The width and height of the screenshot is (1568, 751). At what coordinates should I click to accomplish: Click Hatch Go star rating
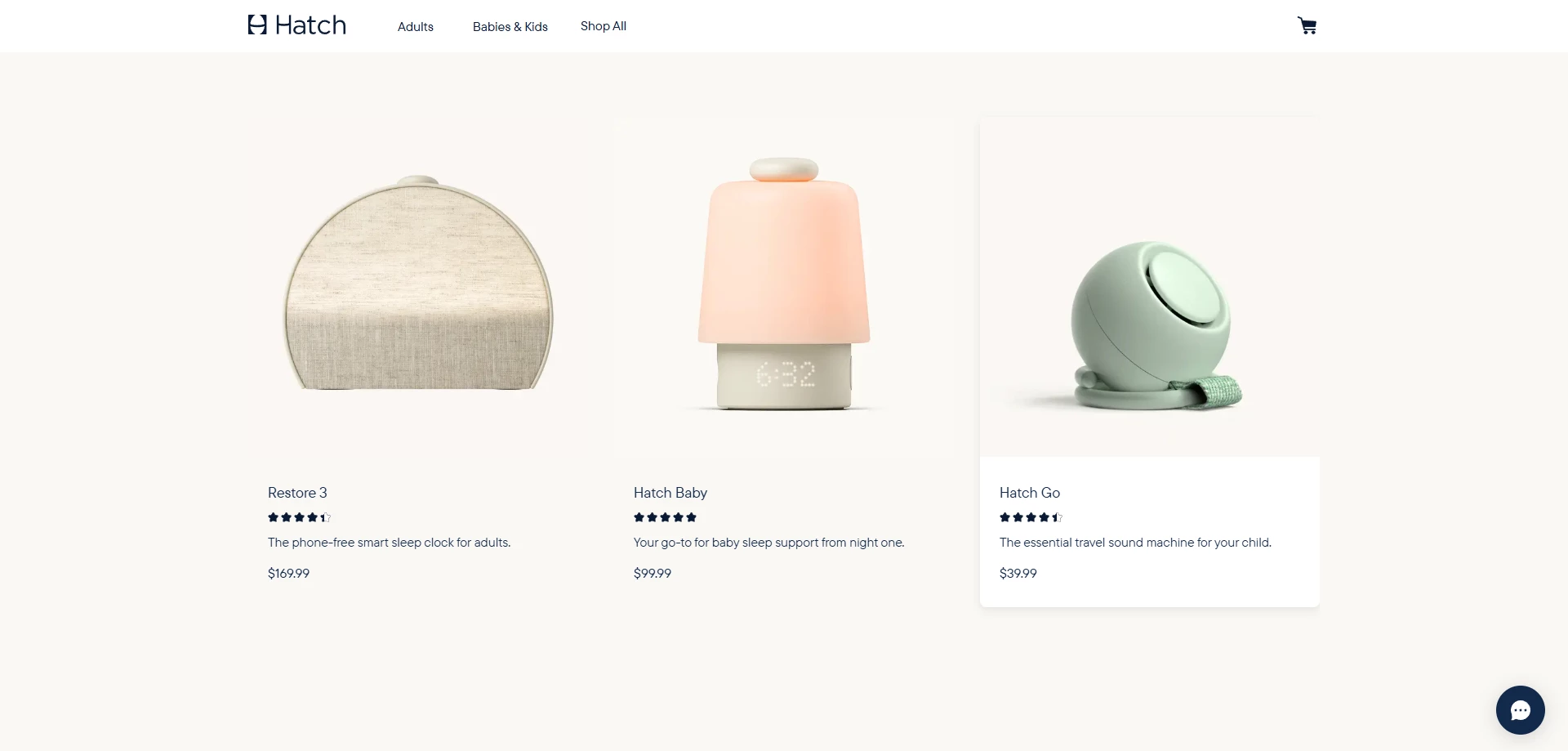[x=1031, y=517]
